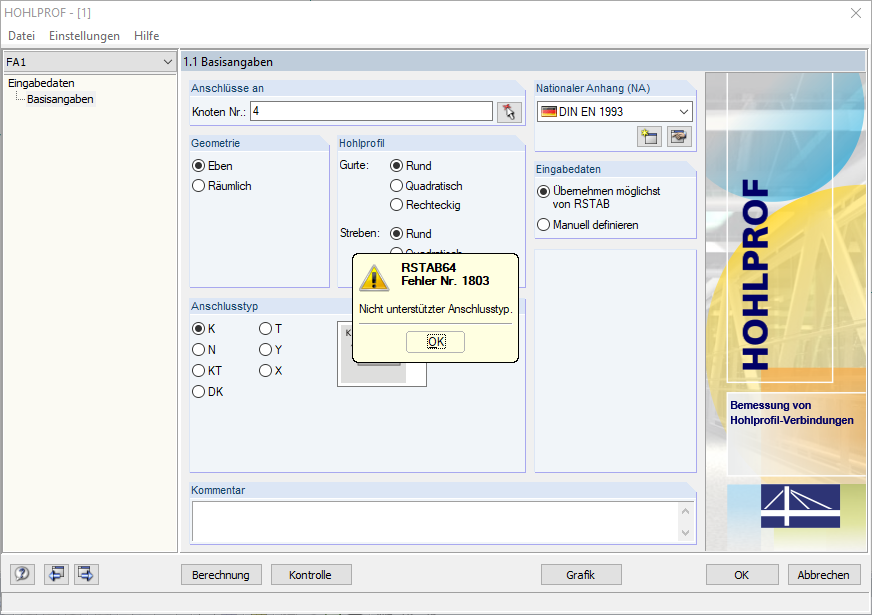Click the Dlubal bridge logo
Viewport: 872px width, 615px height.
[800, 505]
